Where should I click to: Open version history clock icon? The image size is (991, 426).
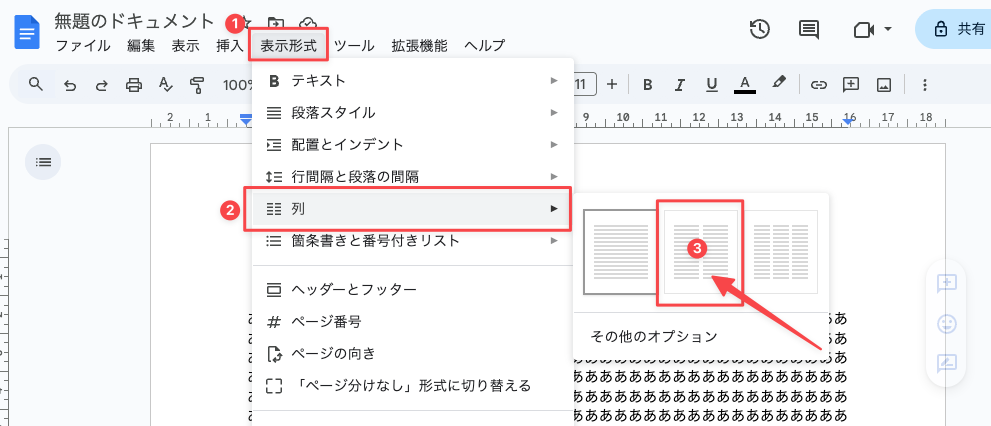759,29
